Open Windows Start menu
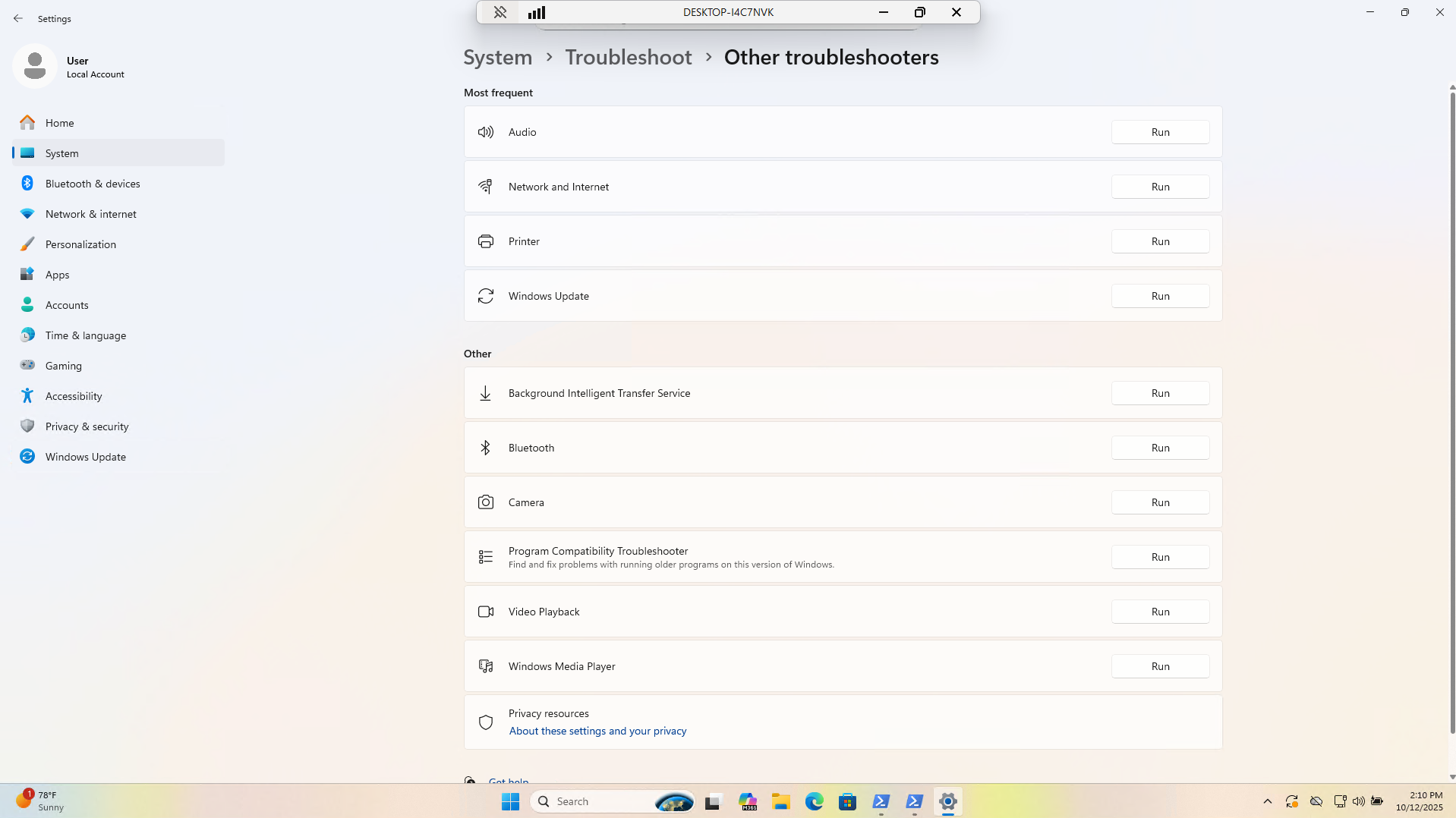This screenshot has height=818, width=1456. point(510,801)
